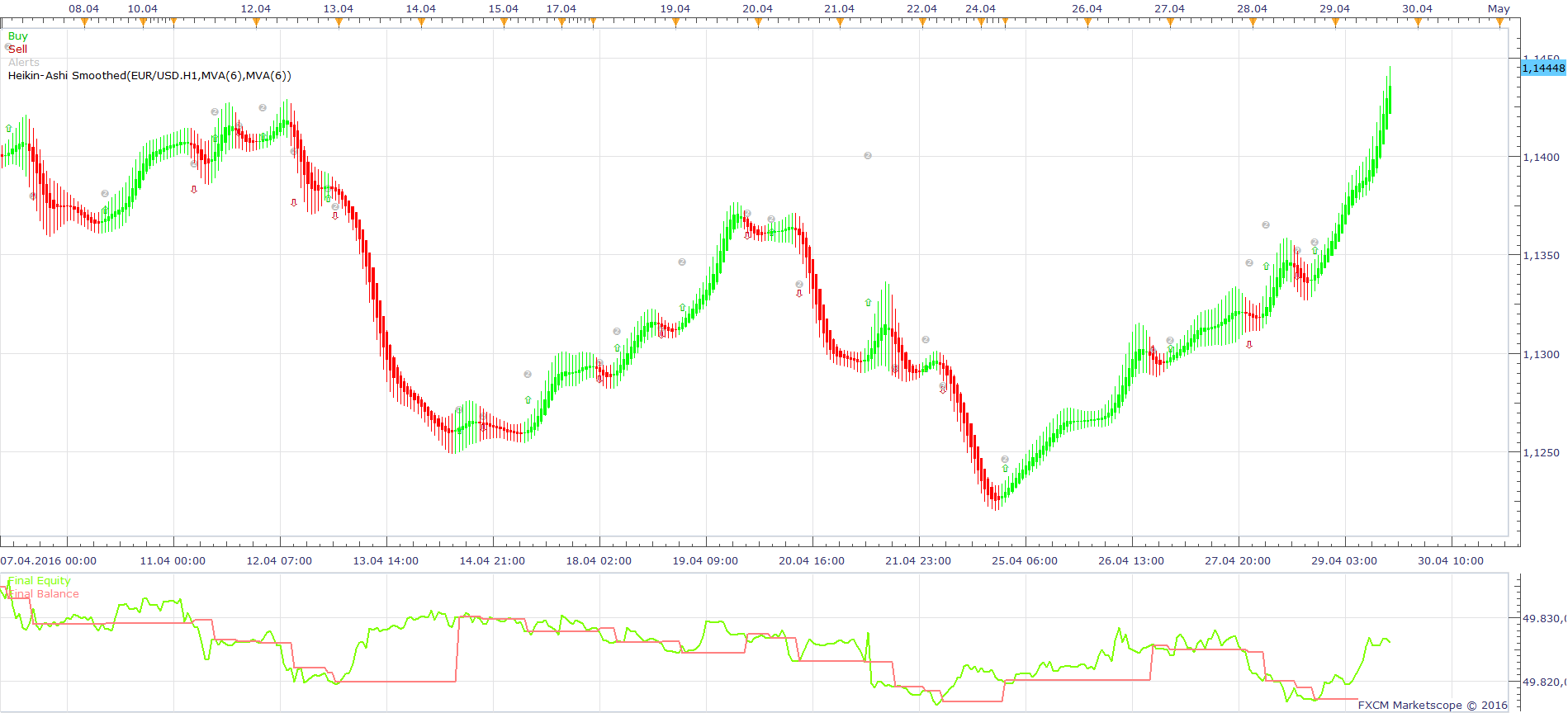Click the 11.04 00:00 time label
This screenshot has height=713, width=1568.
(173, 561)
